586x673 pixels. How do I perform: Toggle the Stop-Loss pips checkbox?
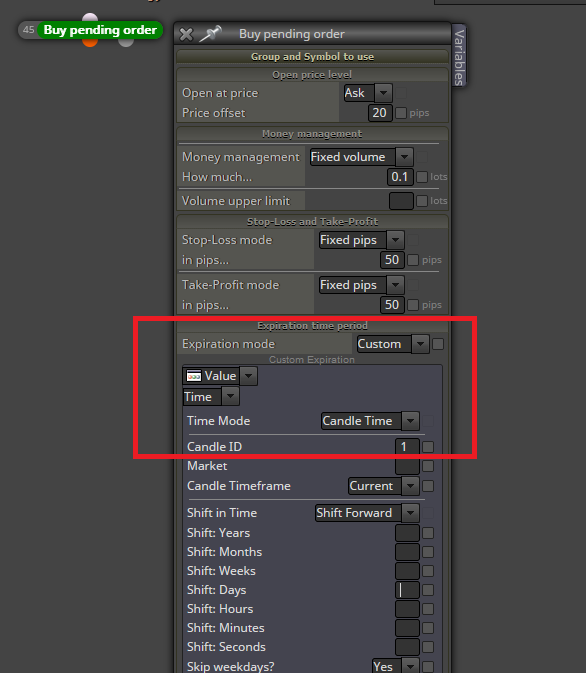coord(413,260)
